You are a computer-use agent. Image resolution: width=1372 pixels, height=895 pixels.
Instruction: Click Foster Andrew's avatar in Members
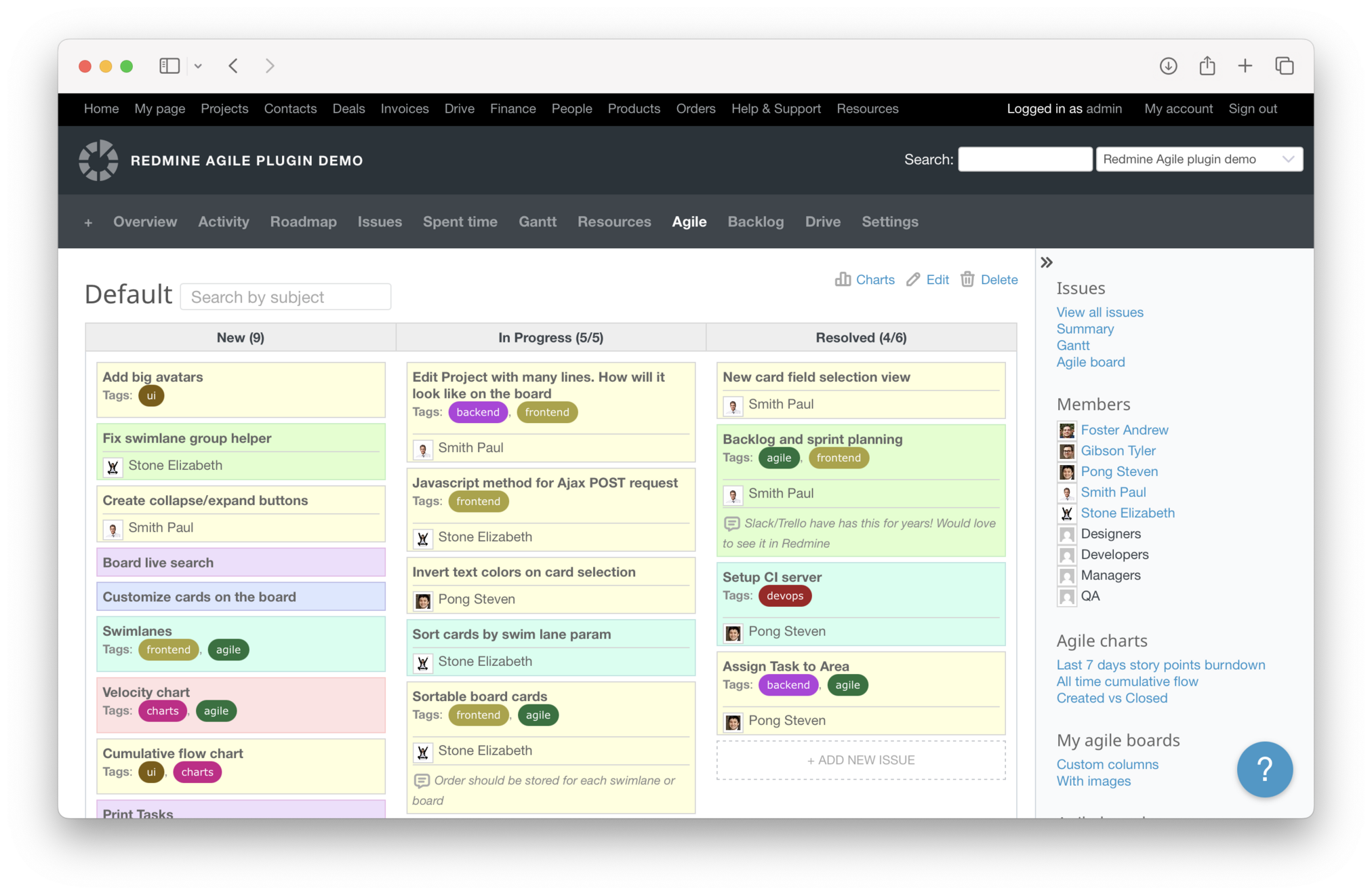pyautogui.click(x=1067, y=430)
